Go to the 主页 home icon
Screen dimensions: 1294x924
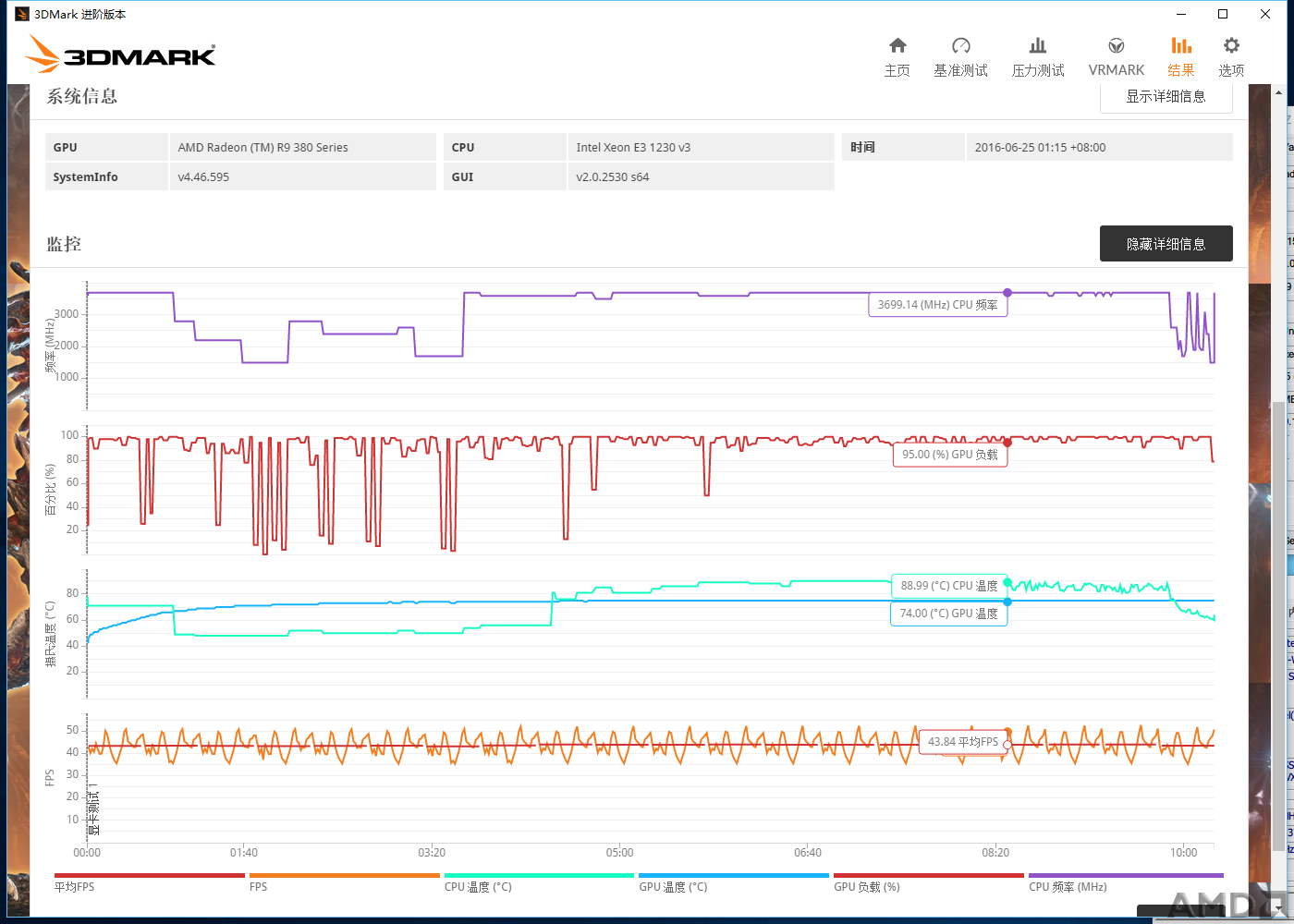pos(897,46)
